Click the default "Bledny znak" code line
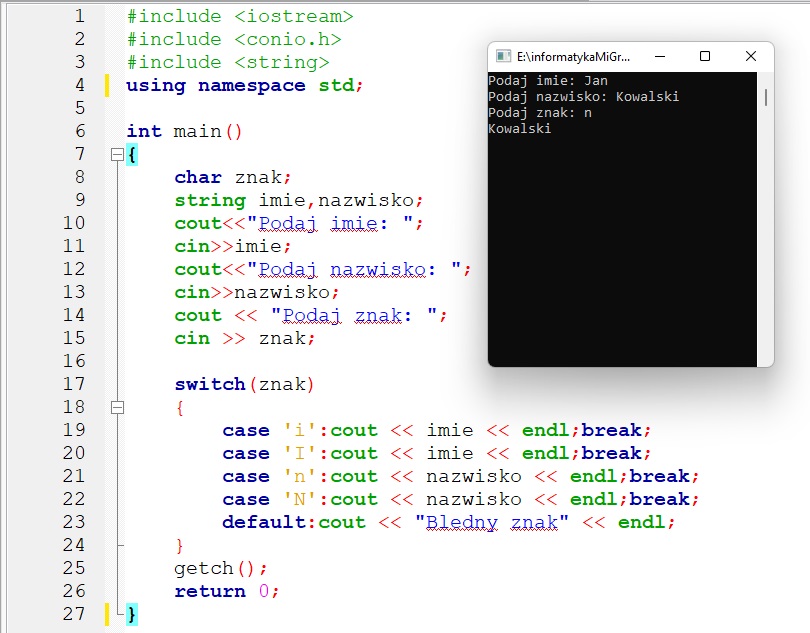The width and height of the screenshot is (810, 633). pyautogui.click(x=449, y=522)
